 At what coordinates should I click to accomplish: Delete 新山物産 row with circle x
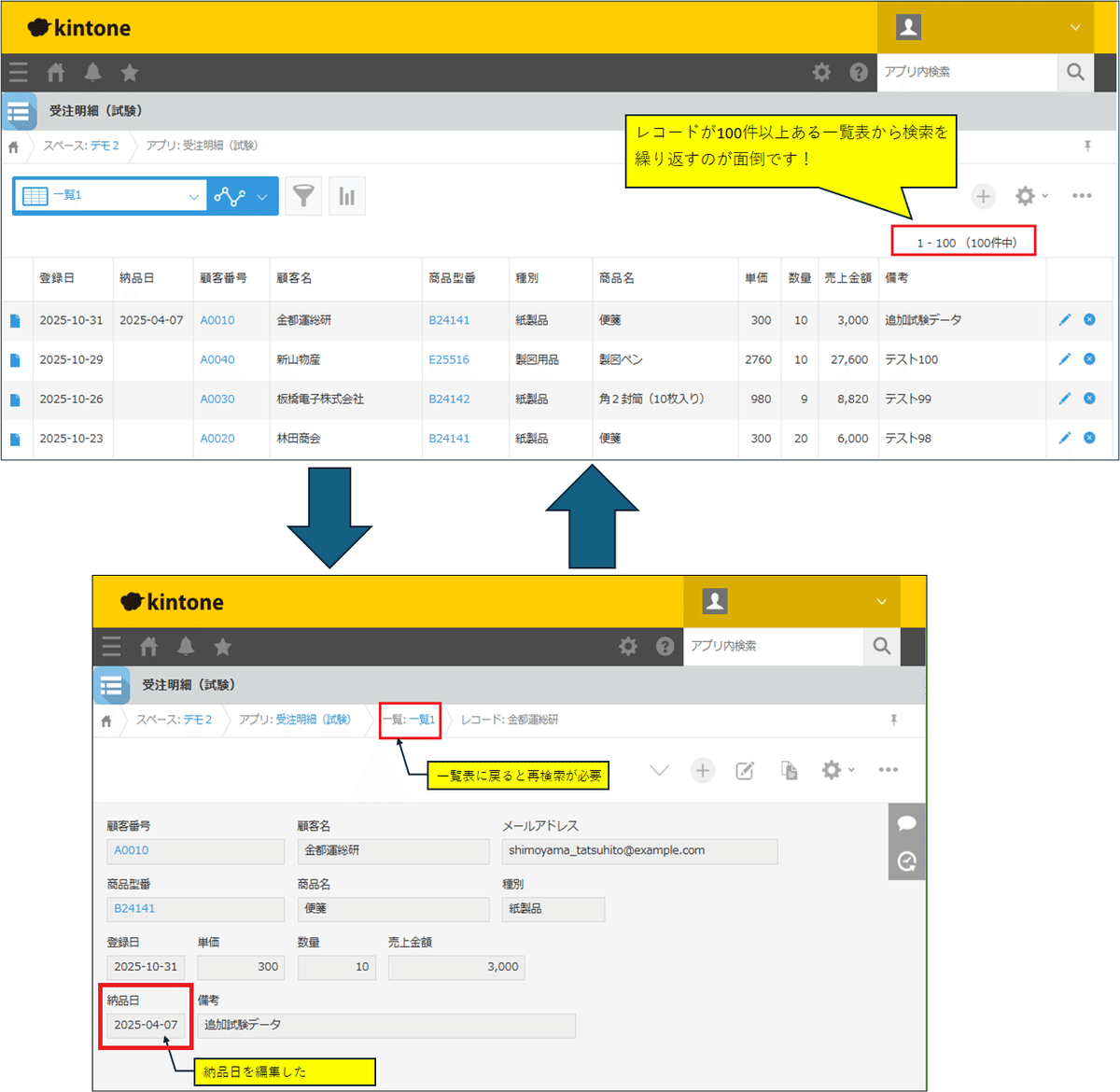[1089, 358]
